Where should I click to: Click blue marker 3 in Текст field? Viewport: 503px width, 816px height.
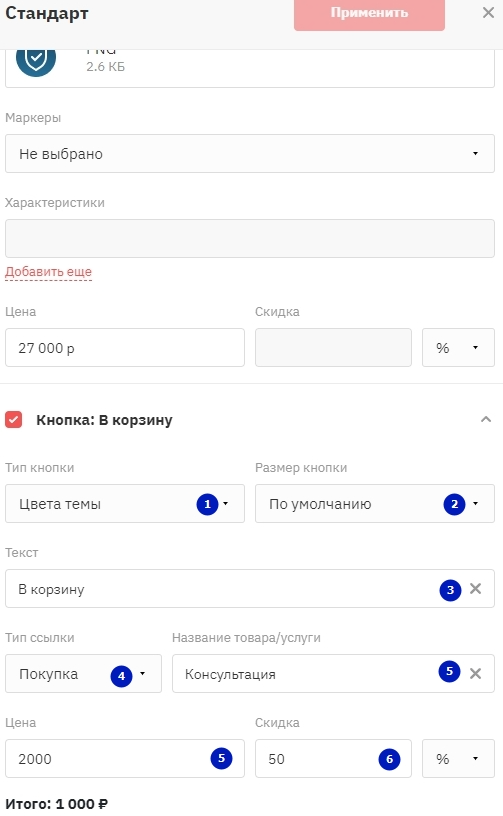(450, 590)
